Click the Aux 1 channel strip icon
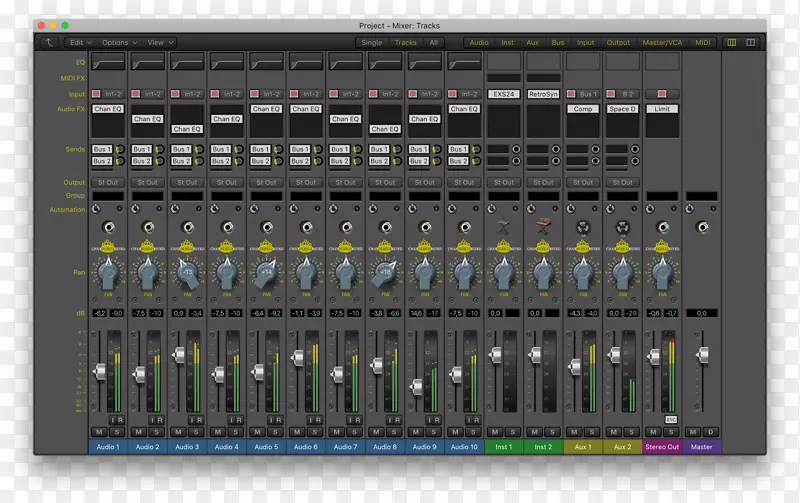This screenshot has width=800, height=503. pos(583,228)
